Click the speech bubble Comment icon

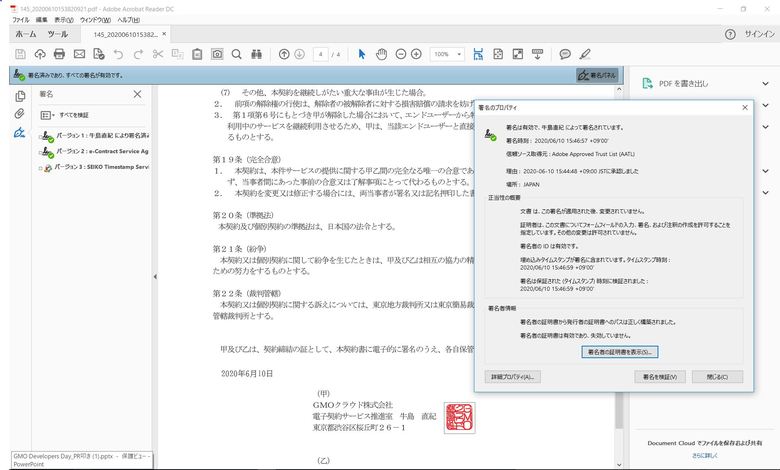(x=565, y=54)
